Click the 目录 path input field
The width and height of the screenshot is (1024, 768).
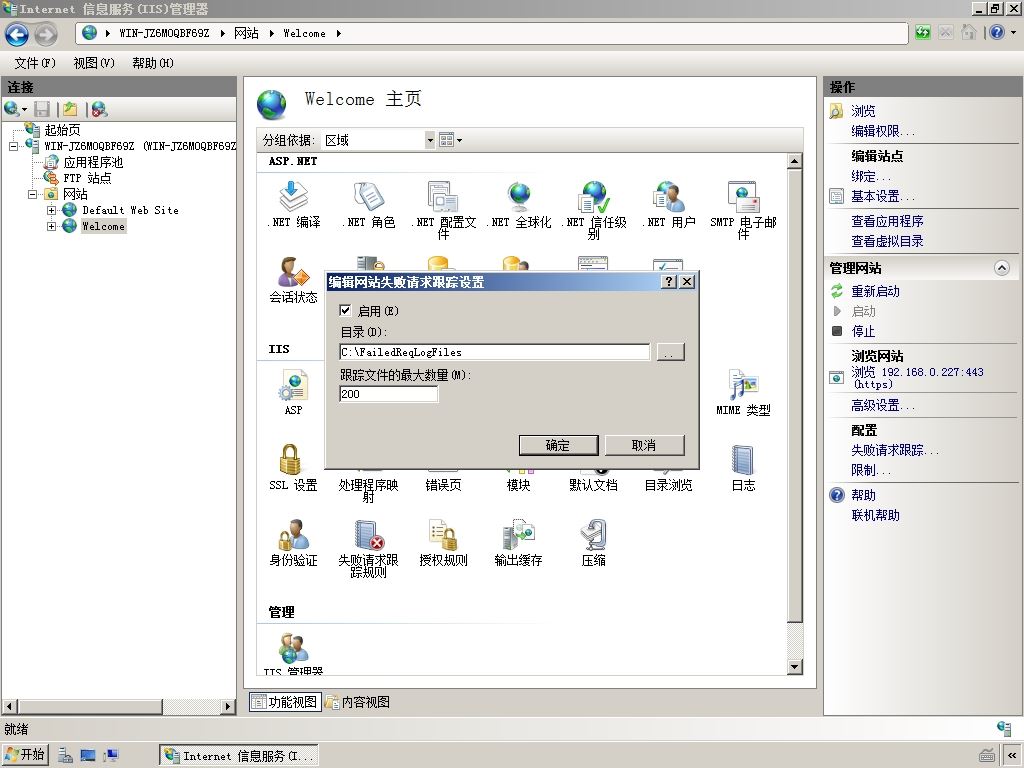(x=494, y=352)
